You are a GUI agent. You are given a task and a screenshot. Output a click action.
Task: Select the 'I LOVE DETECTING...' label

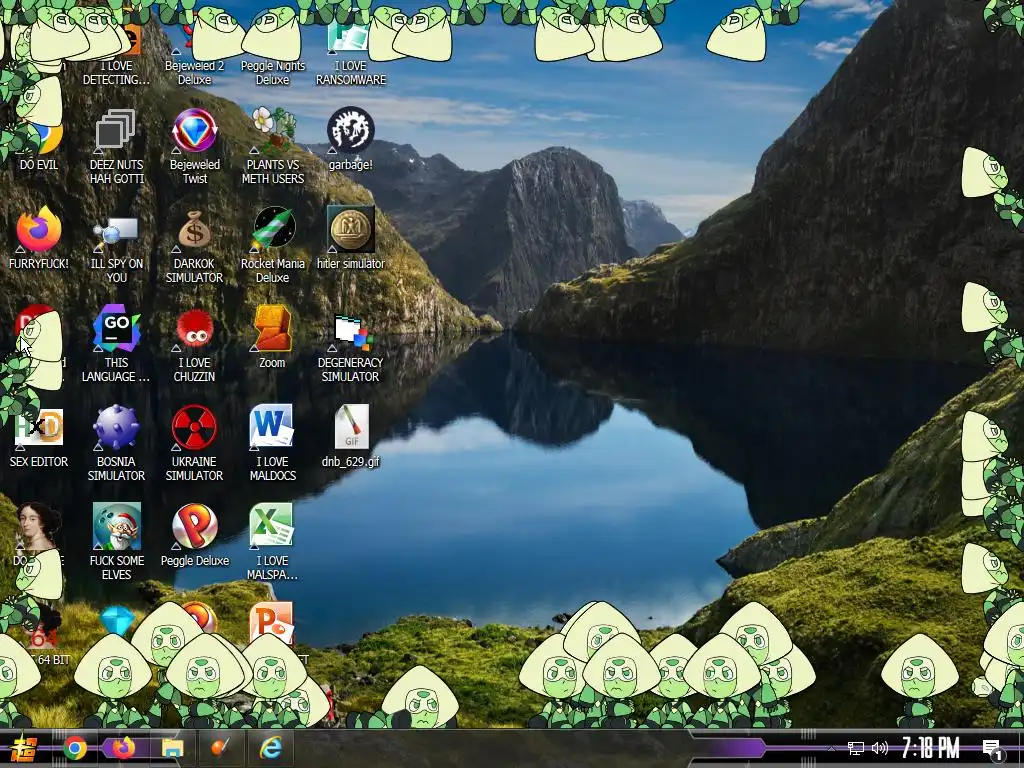click(116, 73)
